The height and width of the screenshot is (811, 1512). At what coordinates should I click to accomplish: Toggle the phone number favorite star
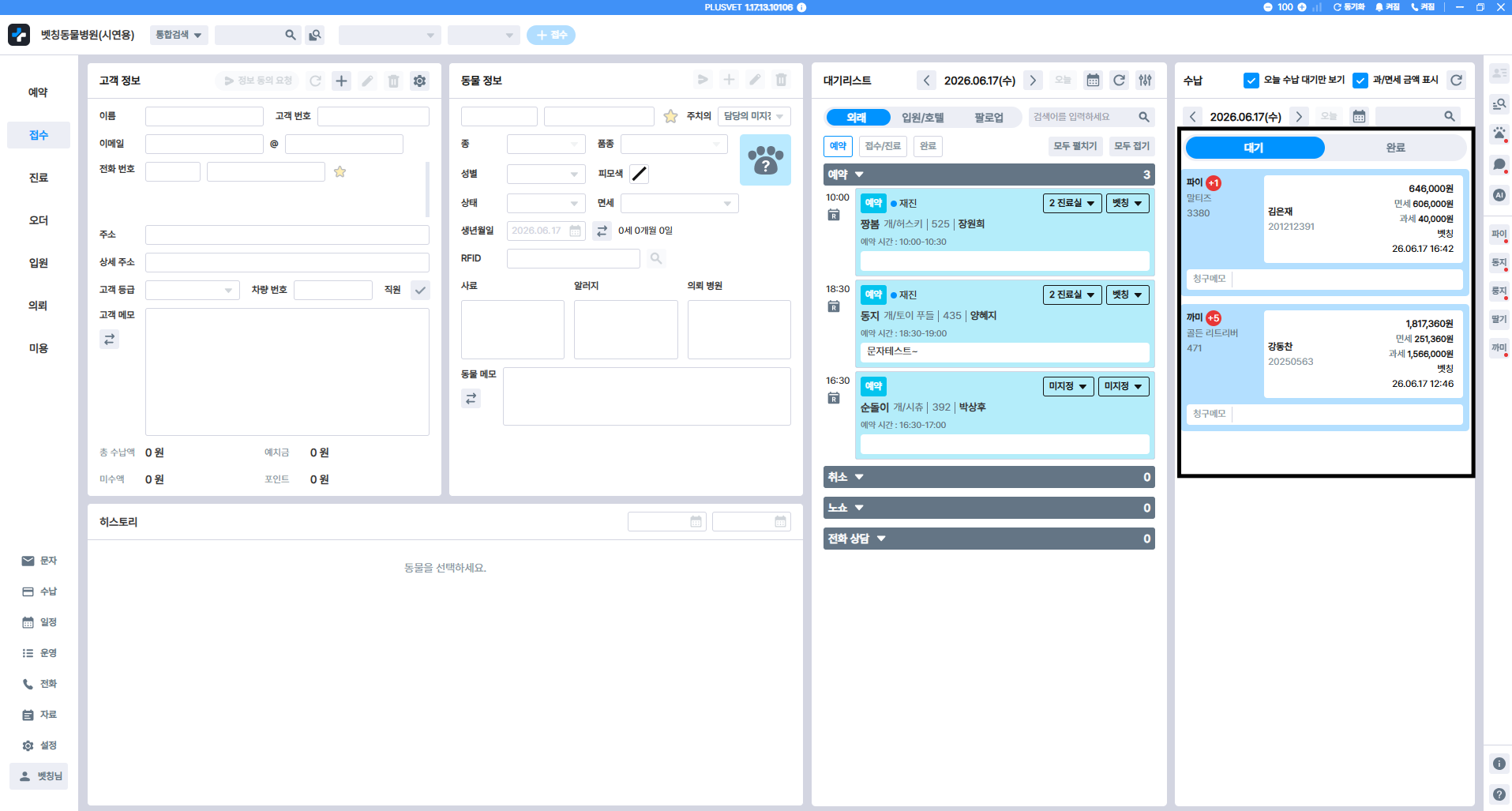tap(340, 171)
